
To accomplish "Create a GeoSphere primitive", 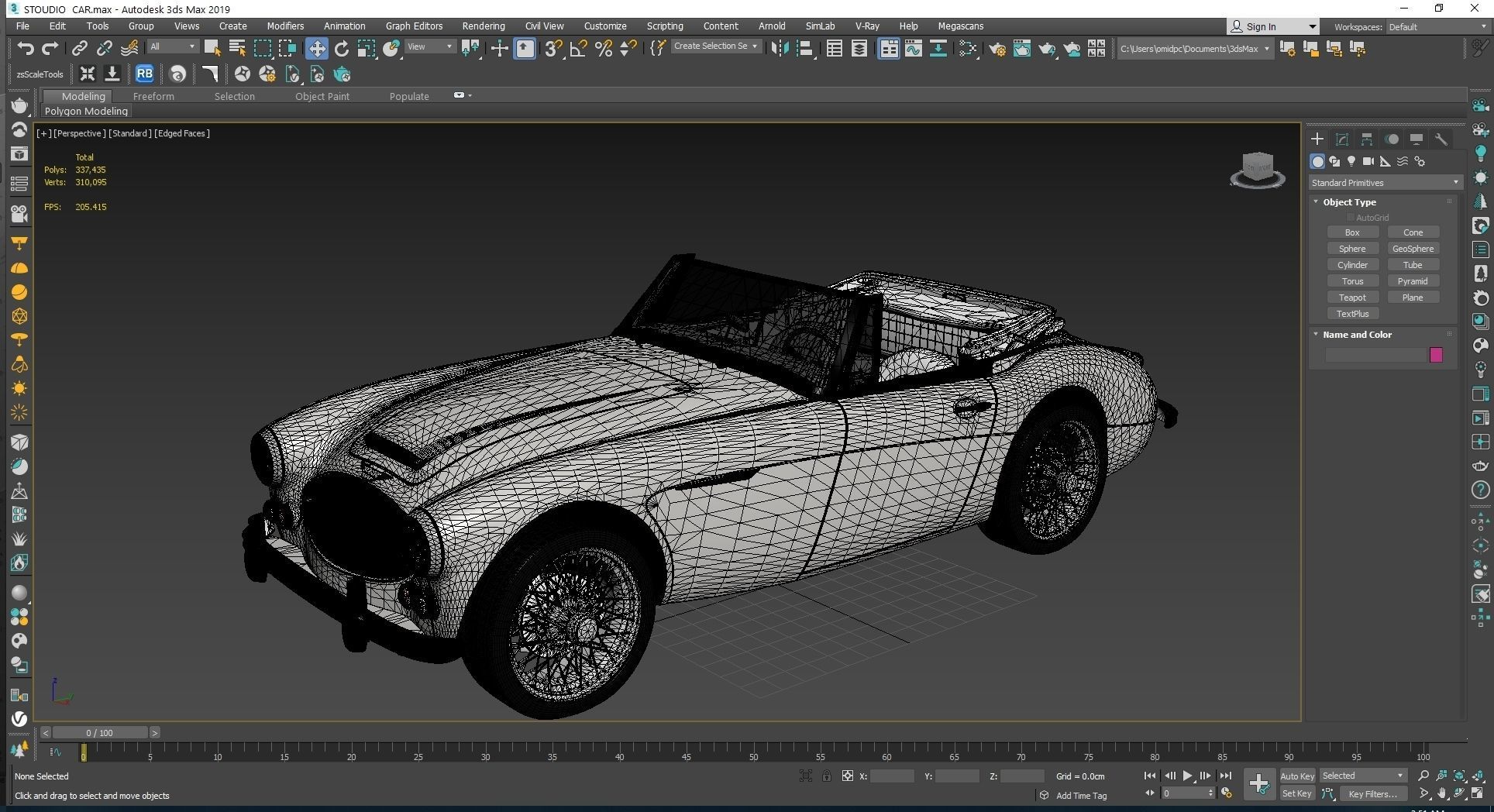I will pos(1413,249).
